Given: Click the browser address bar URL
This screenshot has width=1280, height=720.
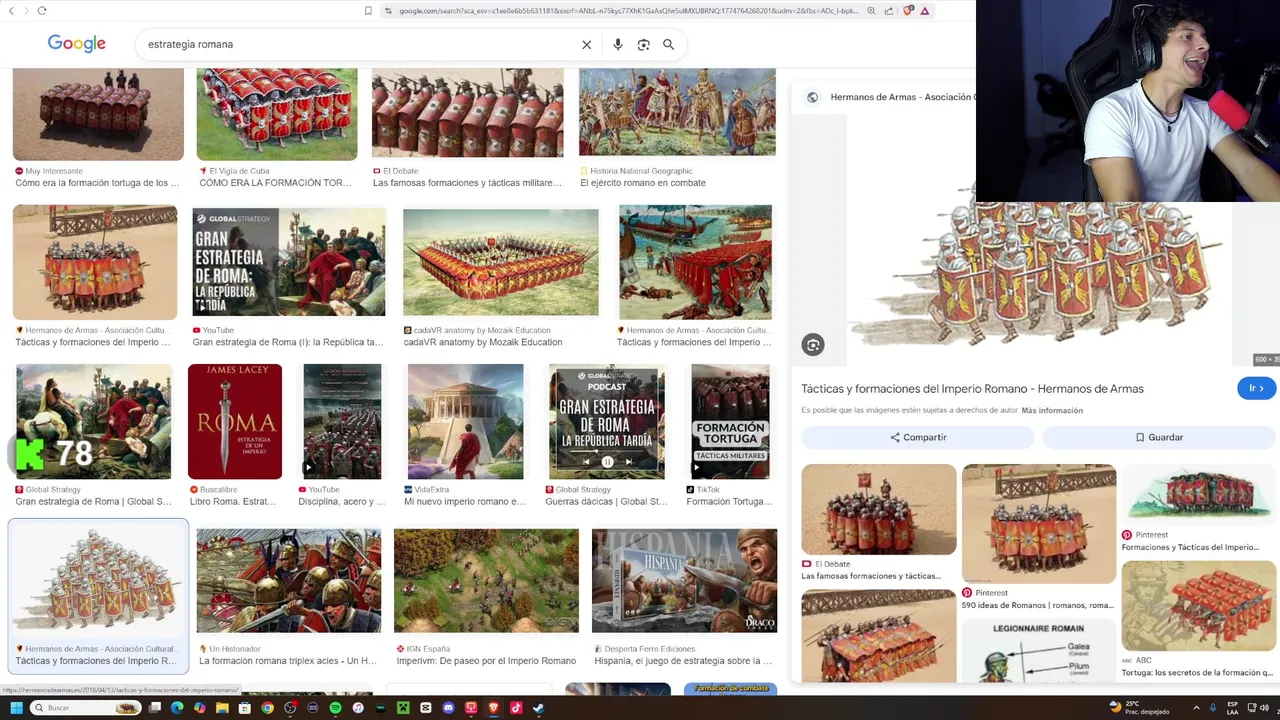Looking at the screenshot, I should (x=628, y=10).
